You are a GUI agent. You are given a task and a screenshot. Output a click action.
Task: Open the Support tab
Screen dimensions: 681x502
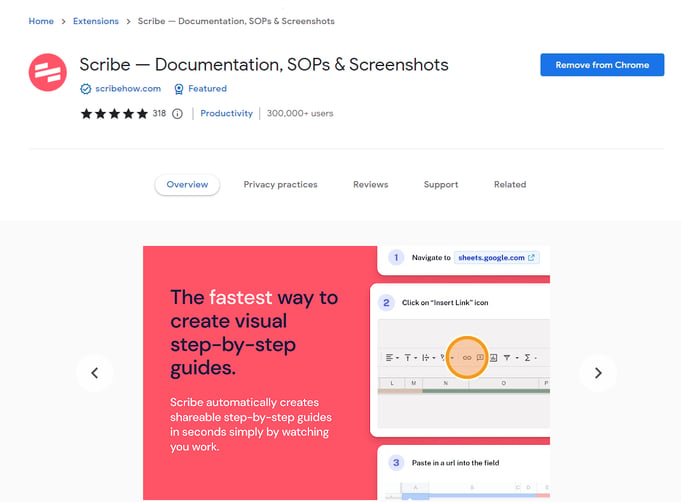[441, 185]
